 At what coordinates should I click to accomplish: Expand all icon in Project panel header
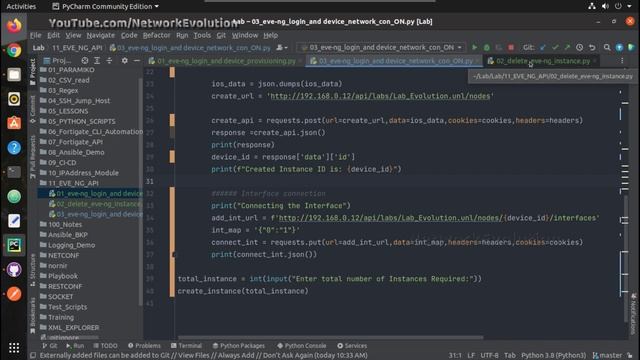97,60
